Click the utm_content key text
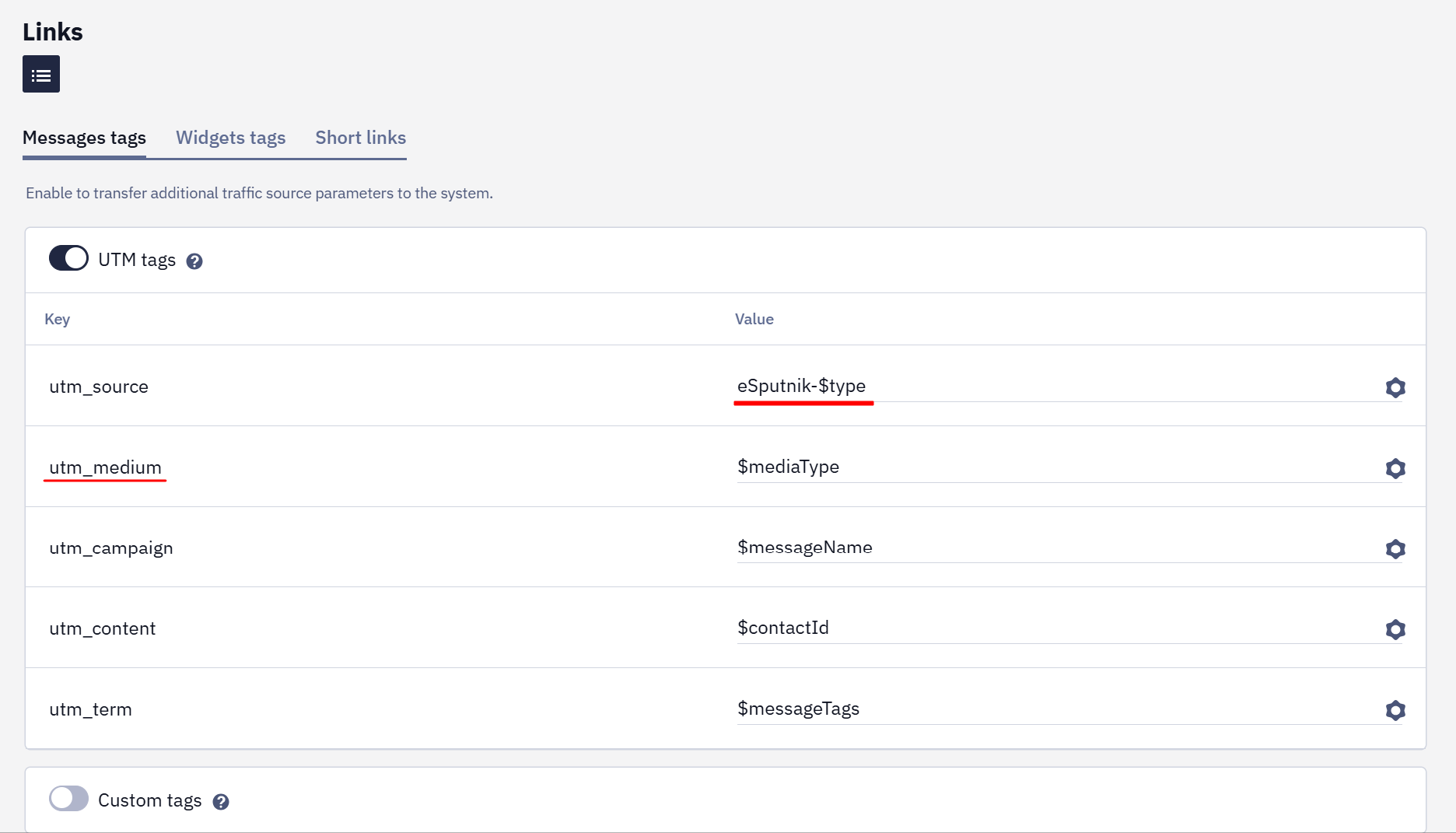 pyautogui.click(x=103, y=628)
